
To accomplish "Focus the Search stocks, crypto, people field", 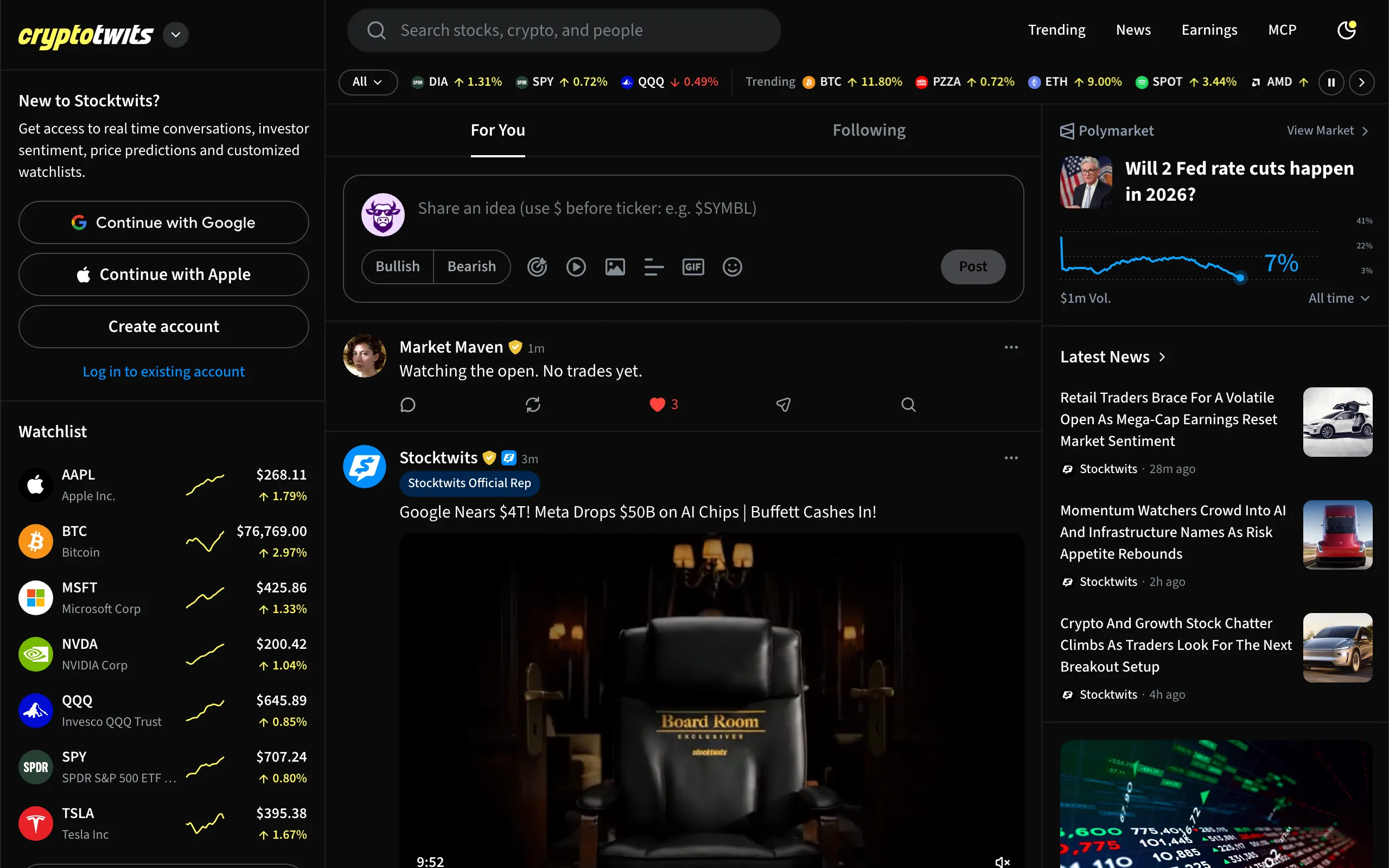I will 564,30.
